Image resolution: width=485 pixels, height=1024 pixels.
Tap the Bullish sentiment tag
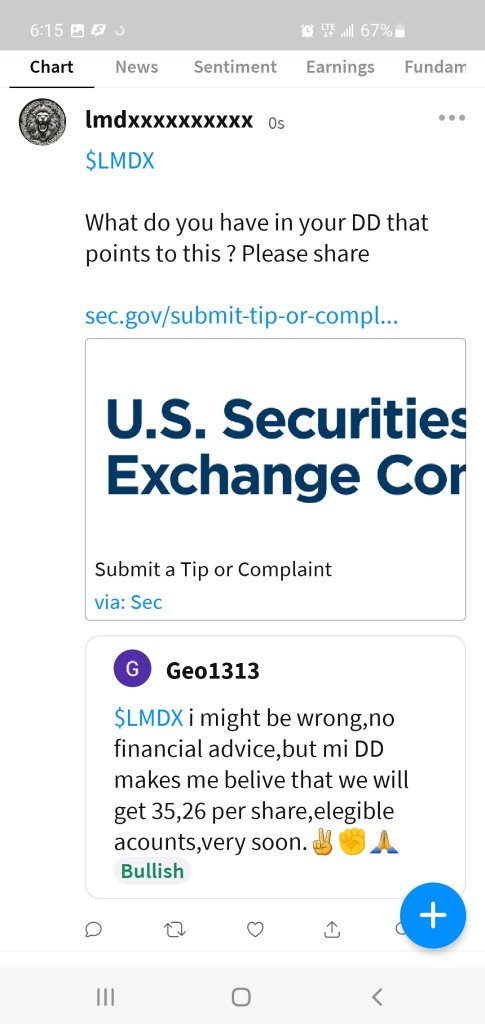[152, 871]
